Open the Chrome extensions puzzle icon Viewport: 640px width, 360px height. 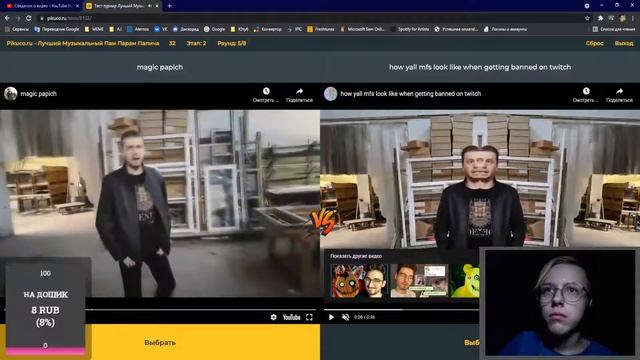pyautogui.click(x=600, y=18)
